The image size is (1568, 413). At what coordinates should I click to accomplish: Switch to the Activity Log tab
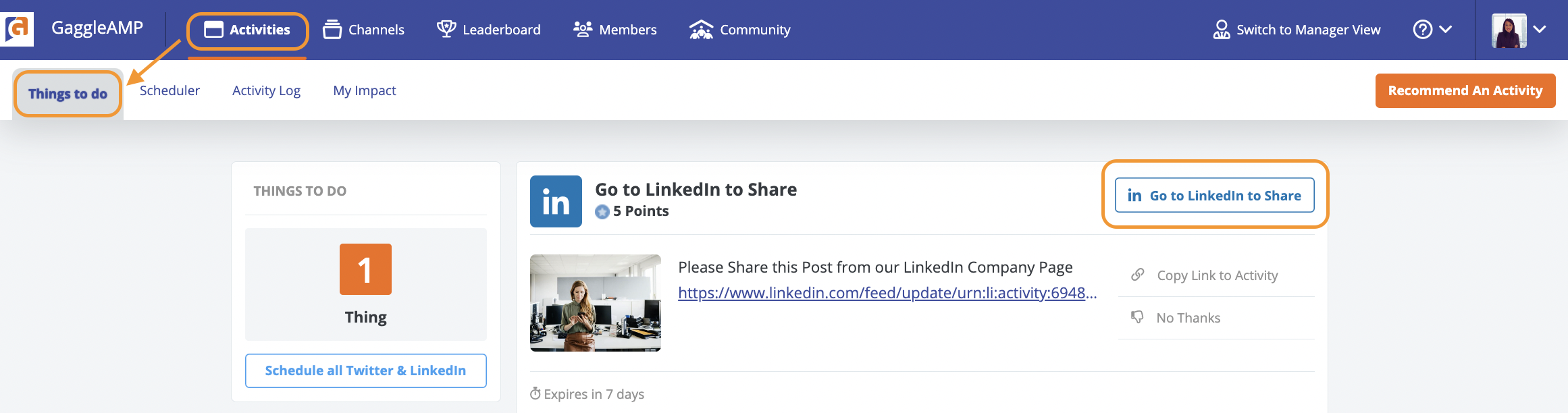click(266, 90)
